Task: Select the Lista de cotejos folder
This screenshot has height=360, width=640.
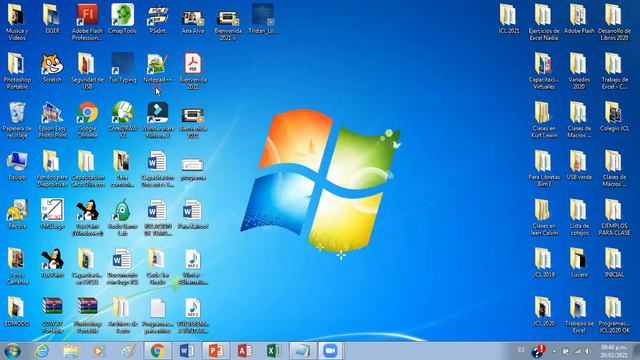Action: point(579,217)
